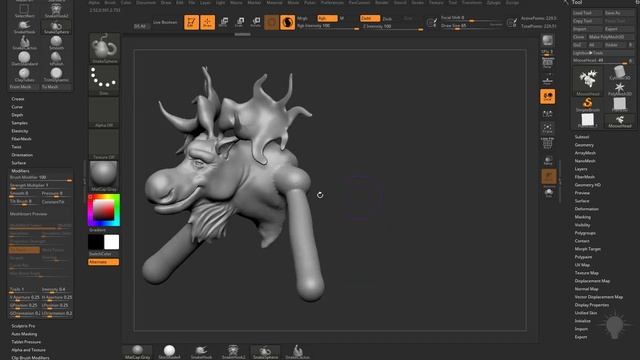
Task: Toggle the Gizmo 3D button
Action: [x=271, y=22]
